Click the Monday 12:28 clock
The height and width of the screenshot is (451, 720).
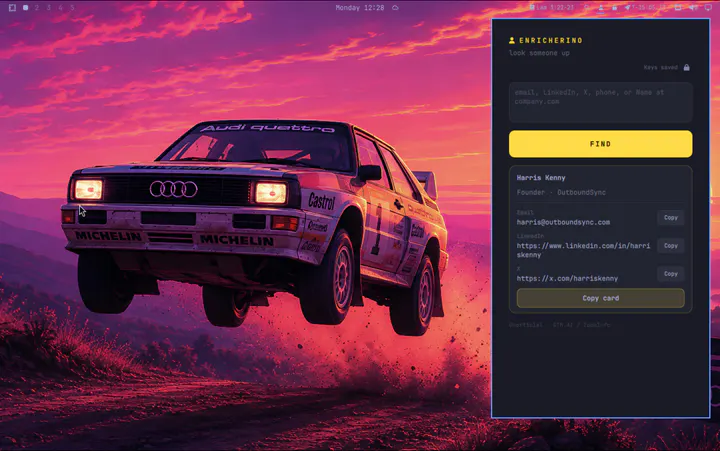360,8
